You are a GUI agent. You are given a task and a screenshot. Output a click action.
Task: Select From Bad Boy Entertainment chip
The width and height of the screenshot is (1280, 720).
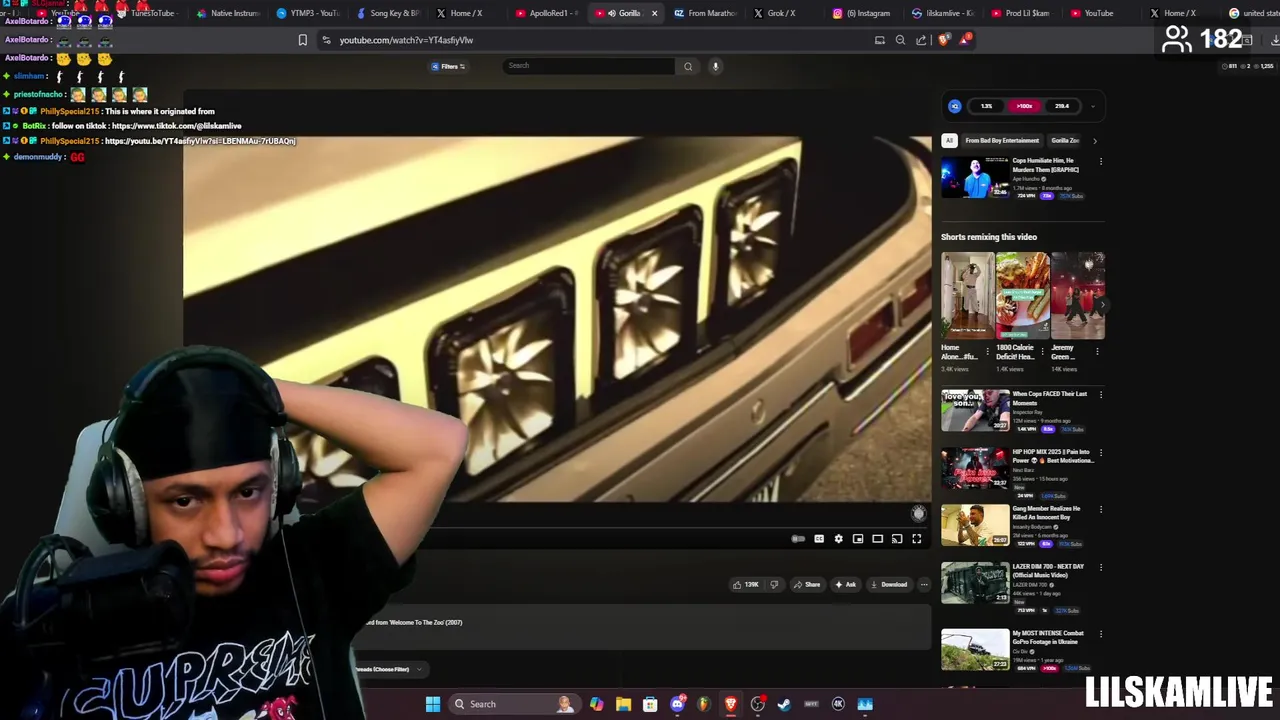[x=1002, y=141]
